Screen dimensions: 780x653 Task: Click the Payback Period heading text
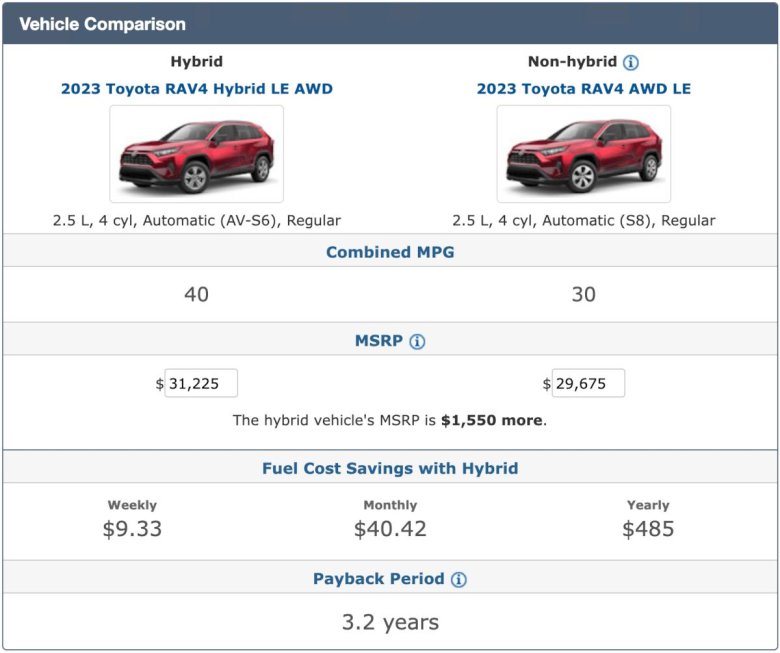(378, 579)
